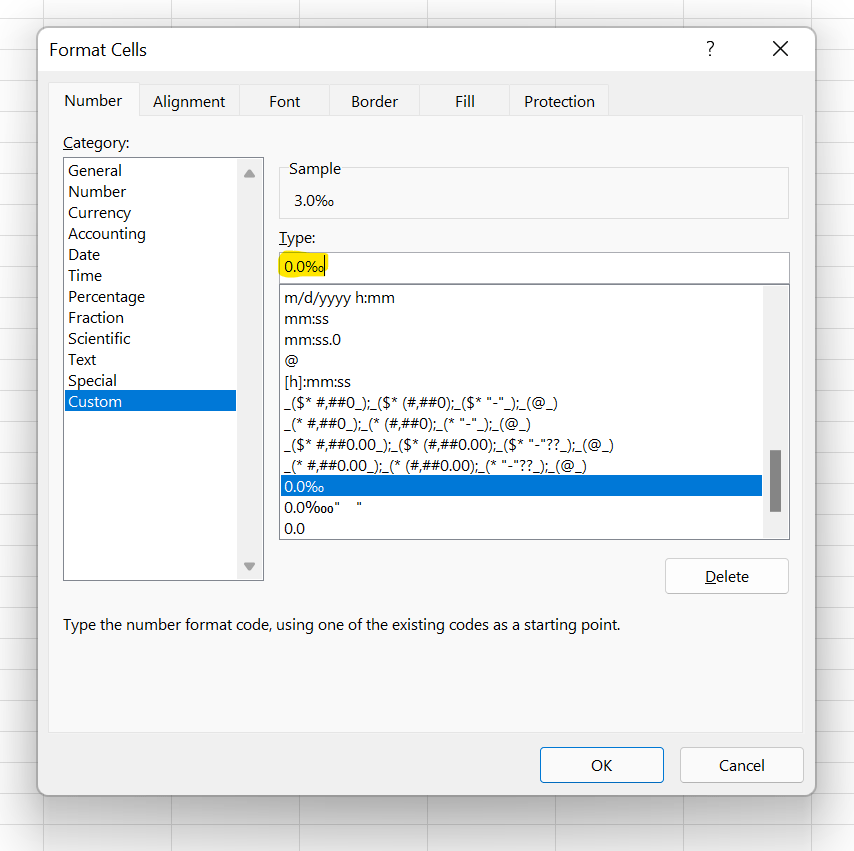Choose the Fraction category
Screen dimensions: 854x851
[96, 317]
